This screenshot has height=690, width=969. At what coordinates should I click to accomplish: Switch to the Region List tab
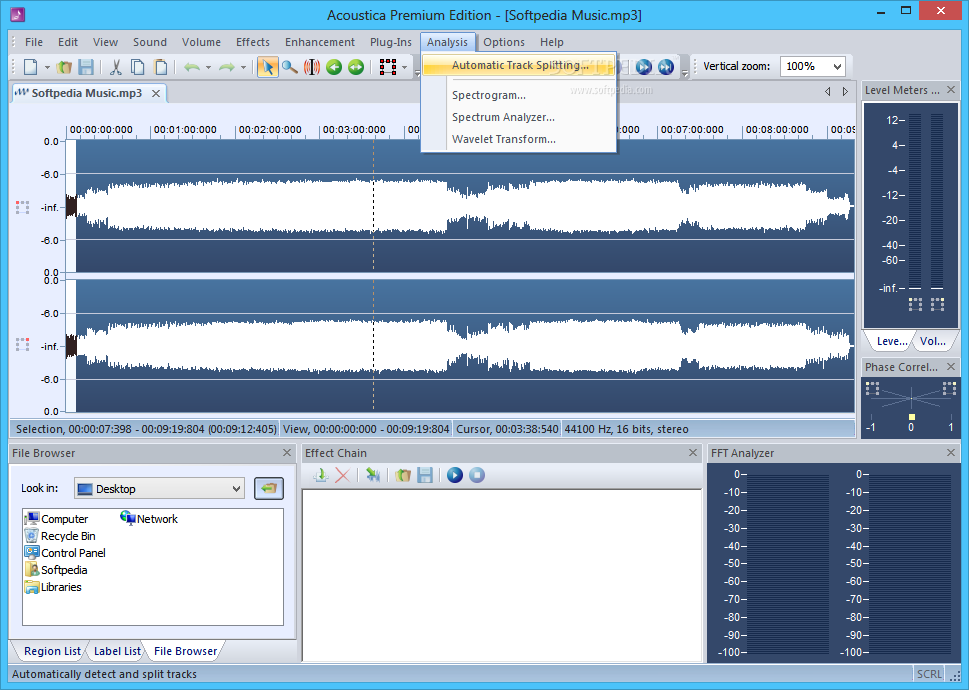point(52,651)
